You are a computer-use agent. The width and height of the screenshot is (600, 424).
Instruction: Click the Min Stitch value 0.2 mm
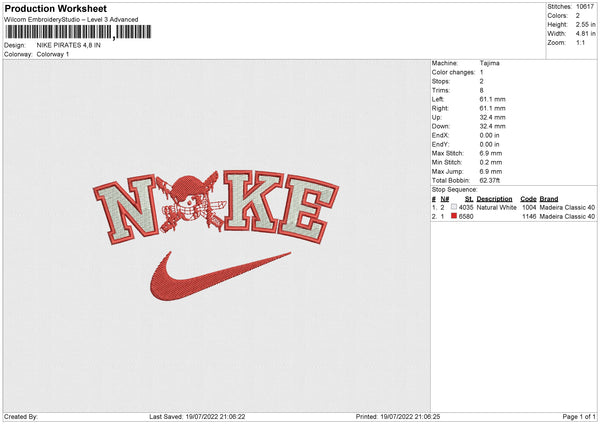click(x=491, y=162)
